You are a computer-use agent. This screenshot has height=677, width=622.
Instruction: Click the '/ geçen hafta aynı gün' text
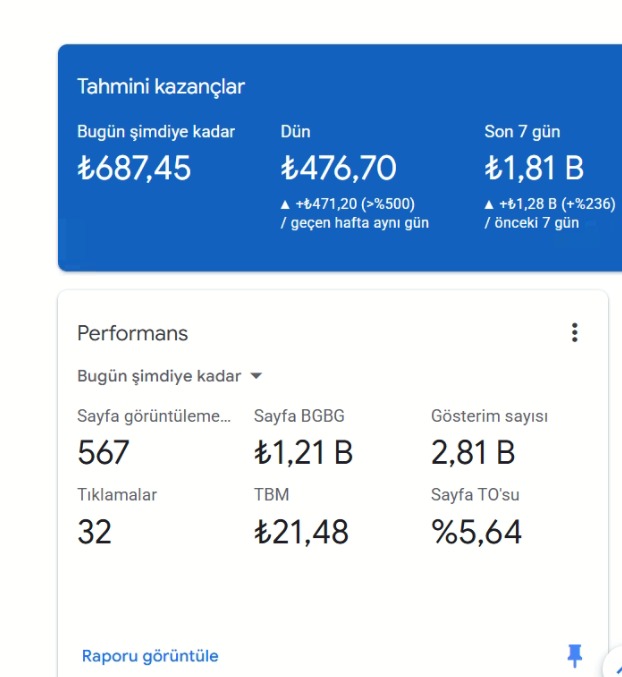pyautogui.click(x=355, y=223)
